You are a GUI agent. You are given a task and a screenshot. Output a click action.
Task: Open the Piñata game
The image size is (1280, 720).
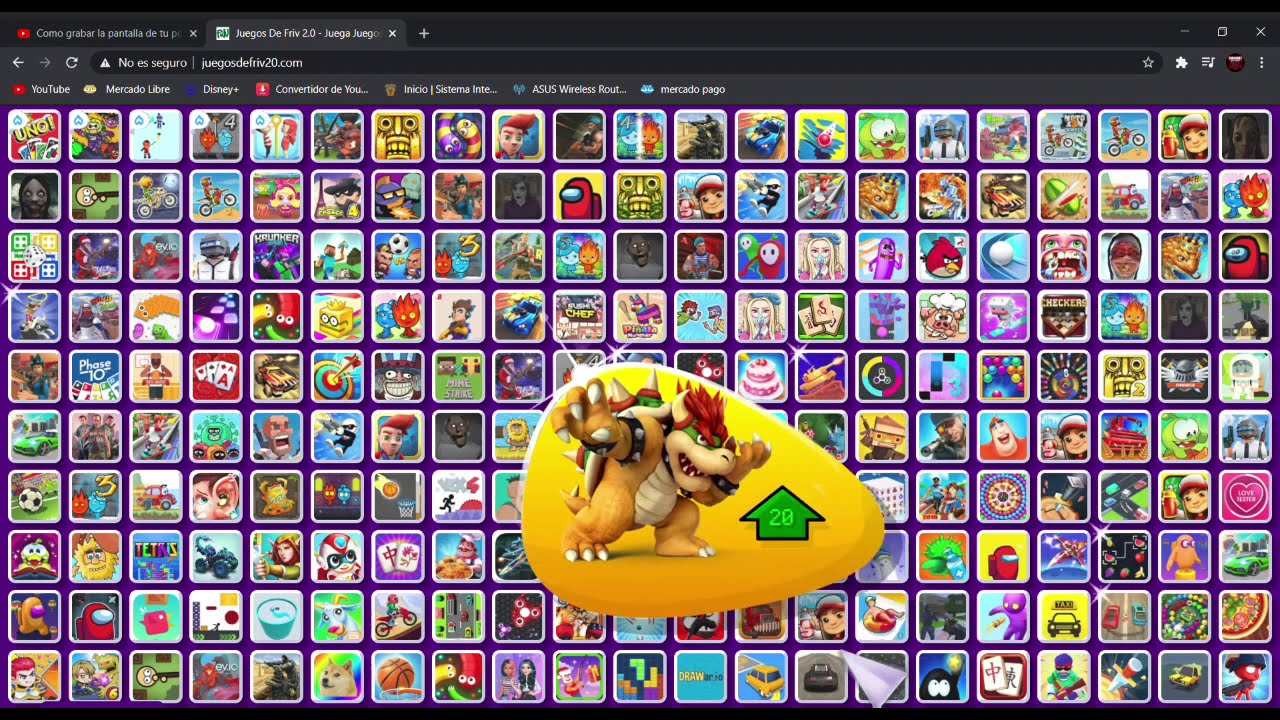[640, 316]
